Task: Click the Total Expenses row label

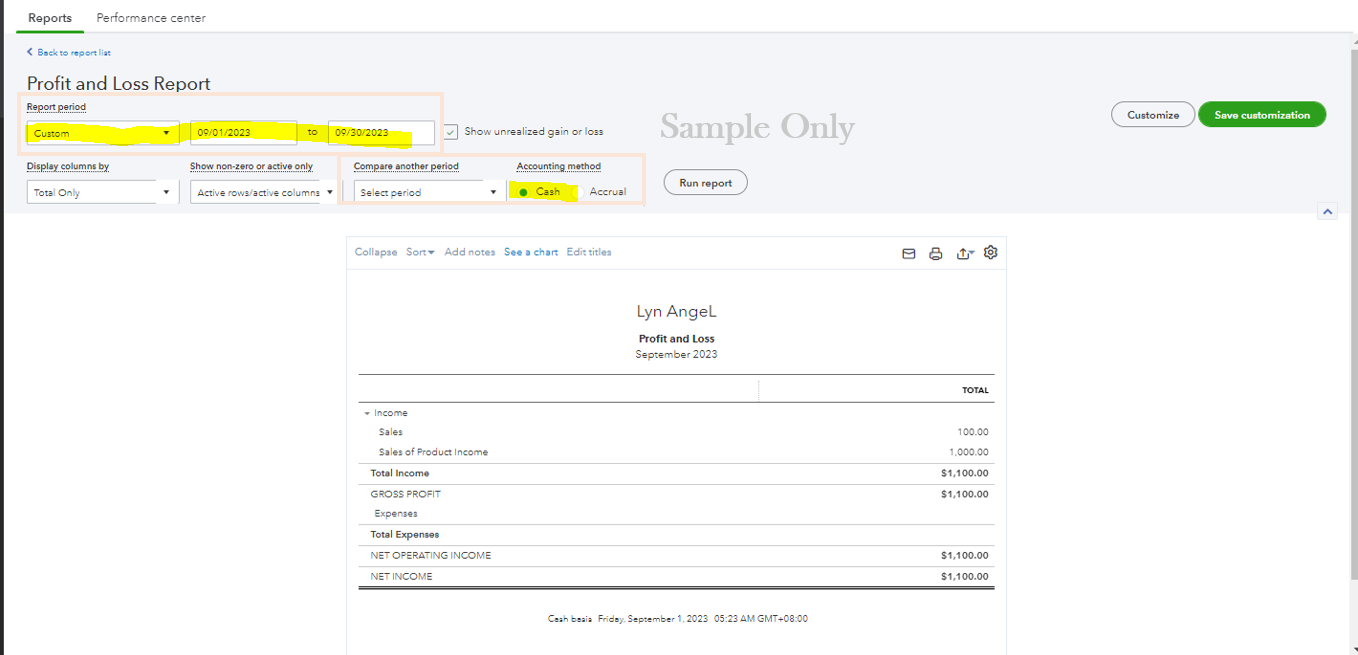Action: tap(405, 534)
